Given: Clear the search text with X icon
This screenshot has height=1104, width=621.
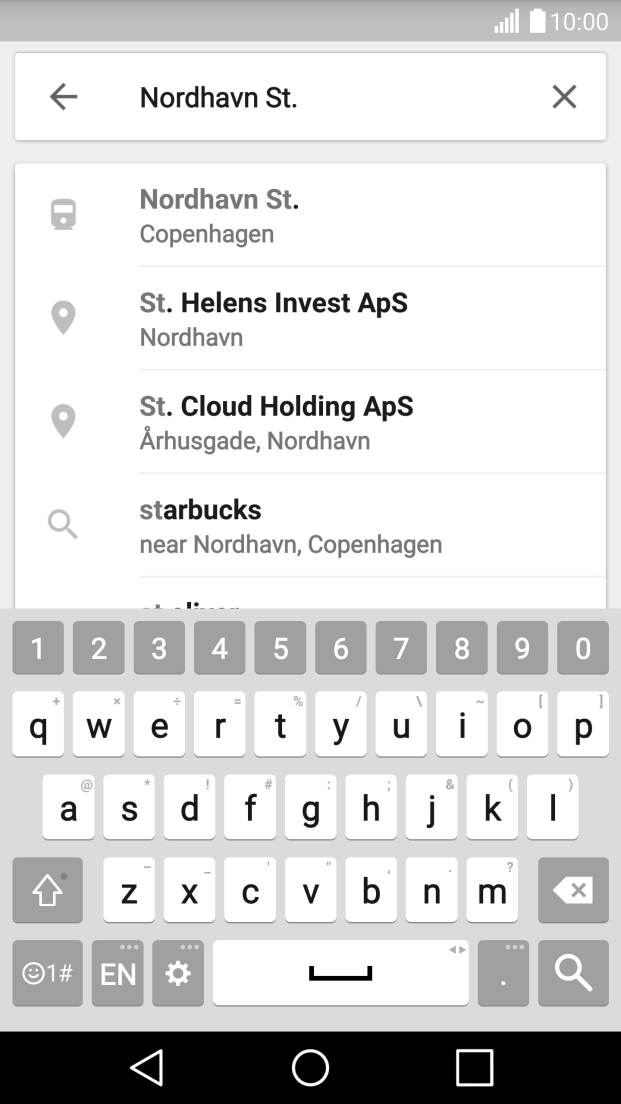Looking at the screenshot, I should pos(564,96).
